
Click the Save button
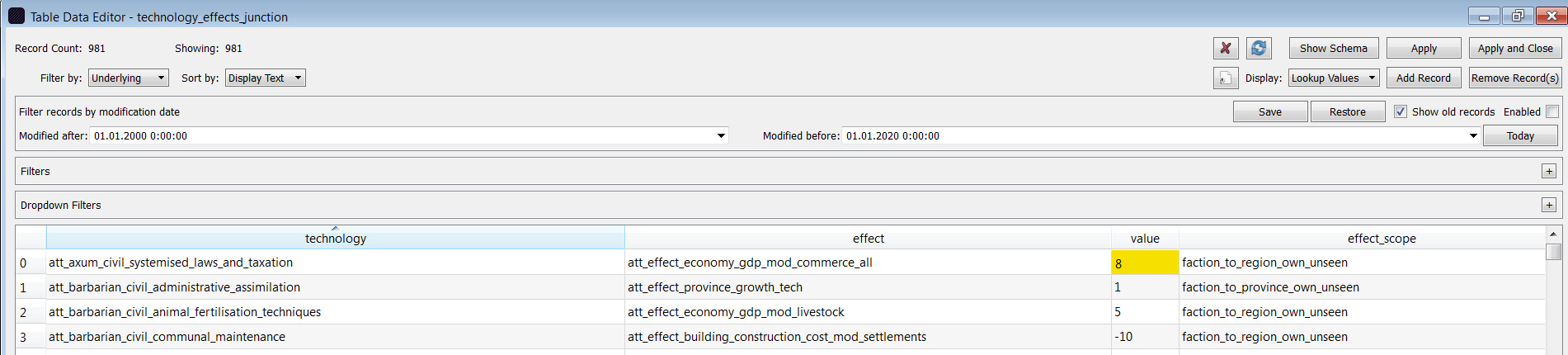(x=1270, y=111)
